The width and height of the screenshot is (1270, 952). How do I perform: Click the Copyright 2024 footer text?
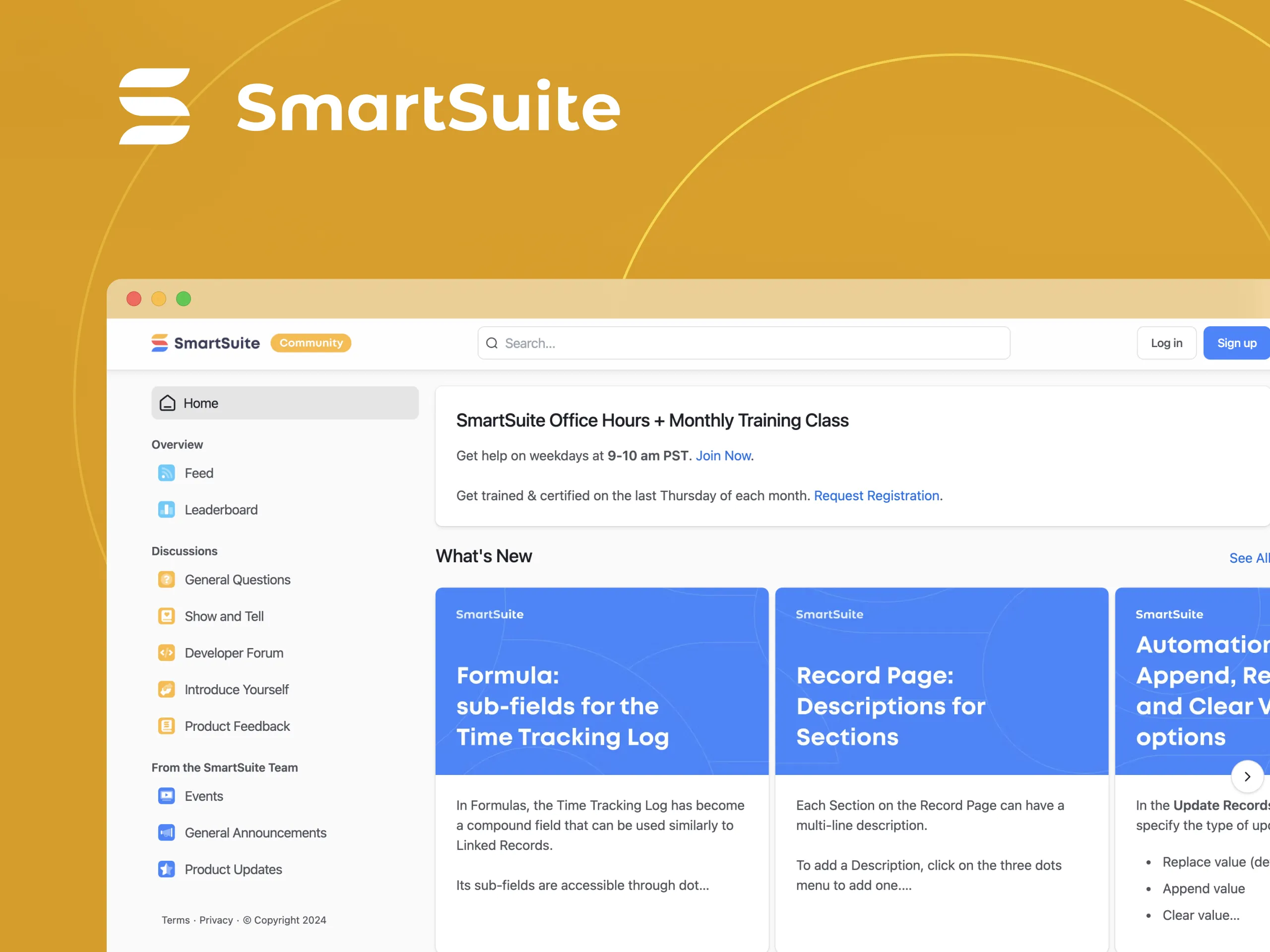[x=284, y=920]
